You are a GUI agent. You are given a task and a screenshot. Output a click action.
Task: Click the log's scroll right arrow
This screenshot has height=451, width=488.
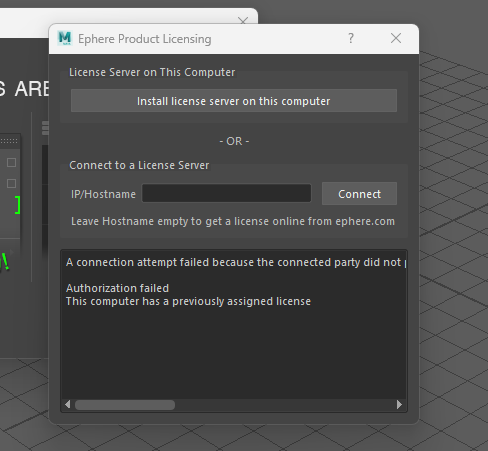tap(399, 405)
